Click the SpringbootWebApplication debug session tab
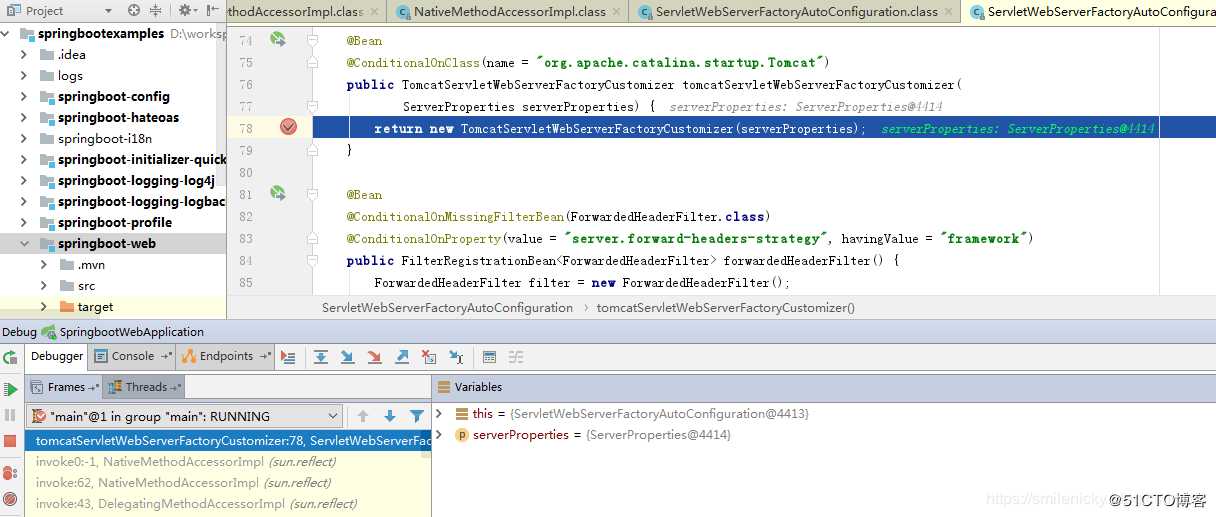 122,331
